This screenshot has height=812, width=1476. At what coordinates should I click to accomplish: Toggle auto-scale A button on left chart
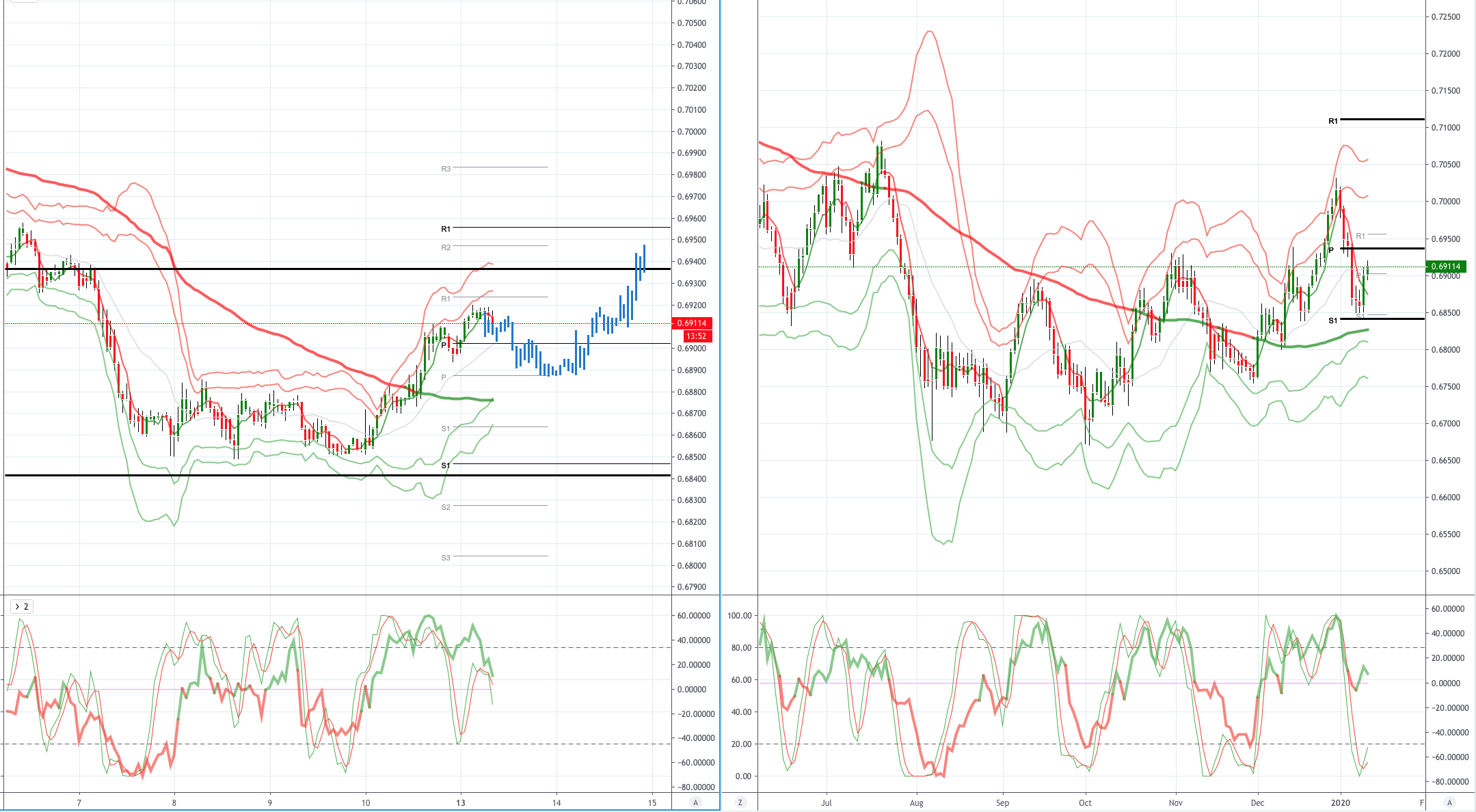point(695,802)
